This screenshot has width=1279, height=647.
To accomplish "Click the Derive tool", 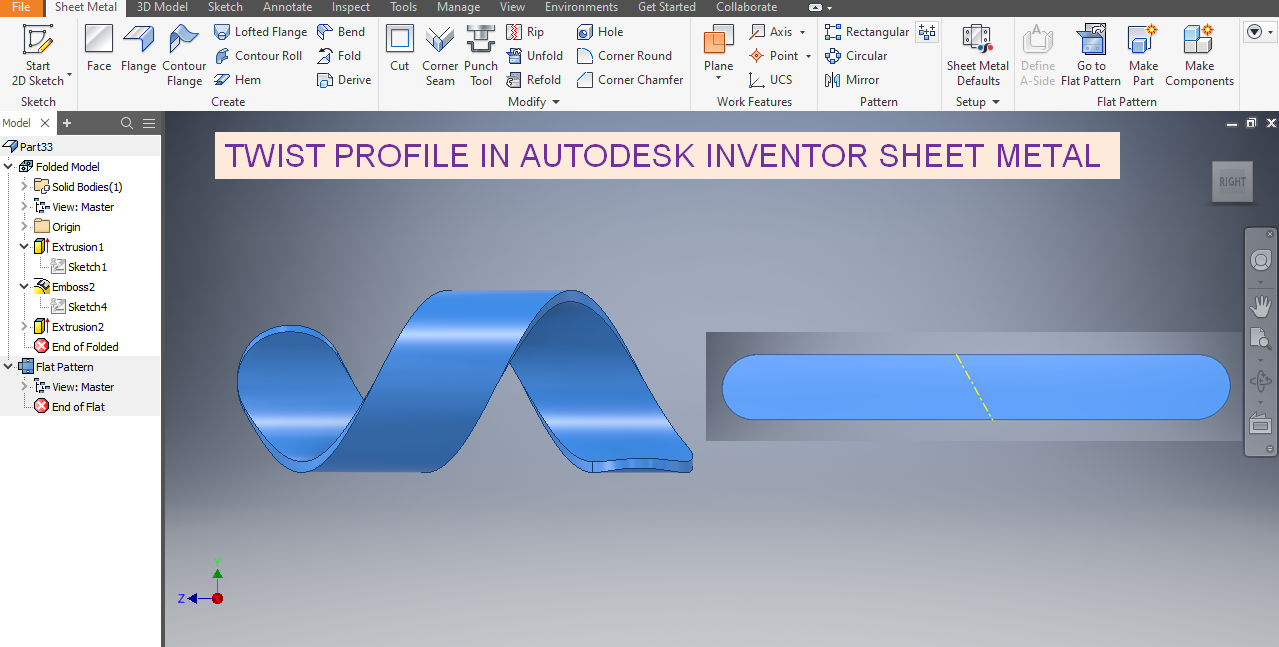I will (344, 80).
